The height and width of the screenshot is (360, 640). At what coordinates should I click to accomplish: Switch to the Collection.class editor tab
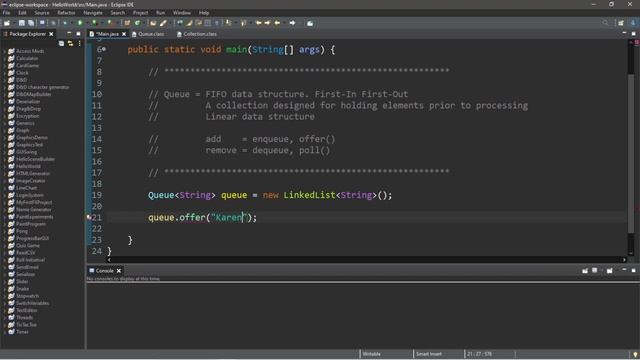(x=197, y=34)
